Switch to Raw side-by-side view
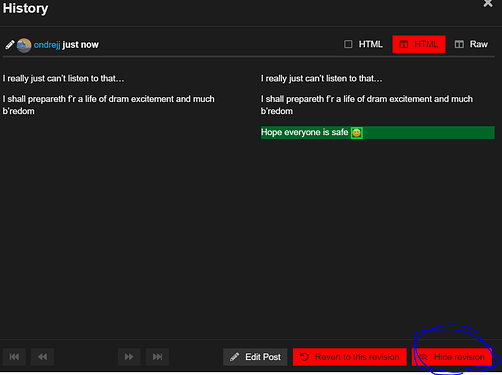 tap(471, 44)
